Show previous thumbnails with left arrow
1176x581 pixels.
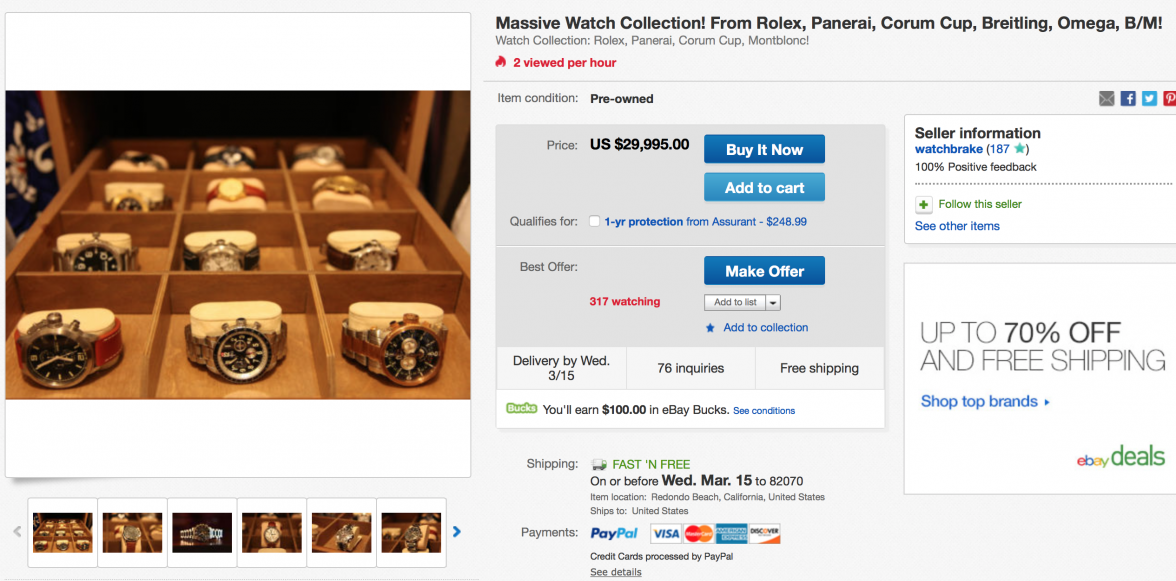click(x=17, y=532)
